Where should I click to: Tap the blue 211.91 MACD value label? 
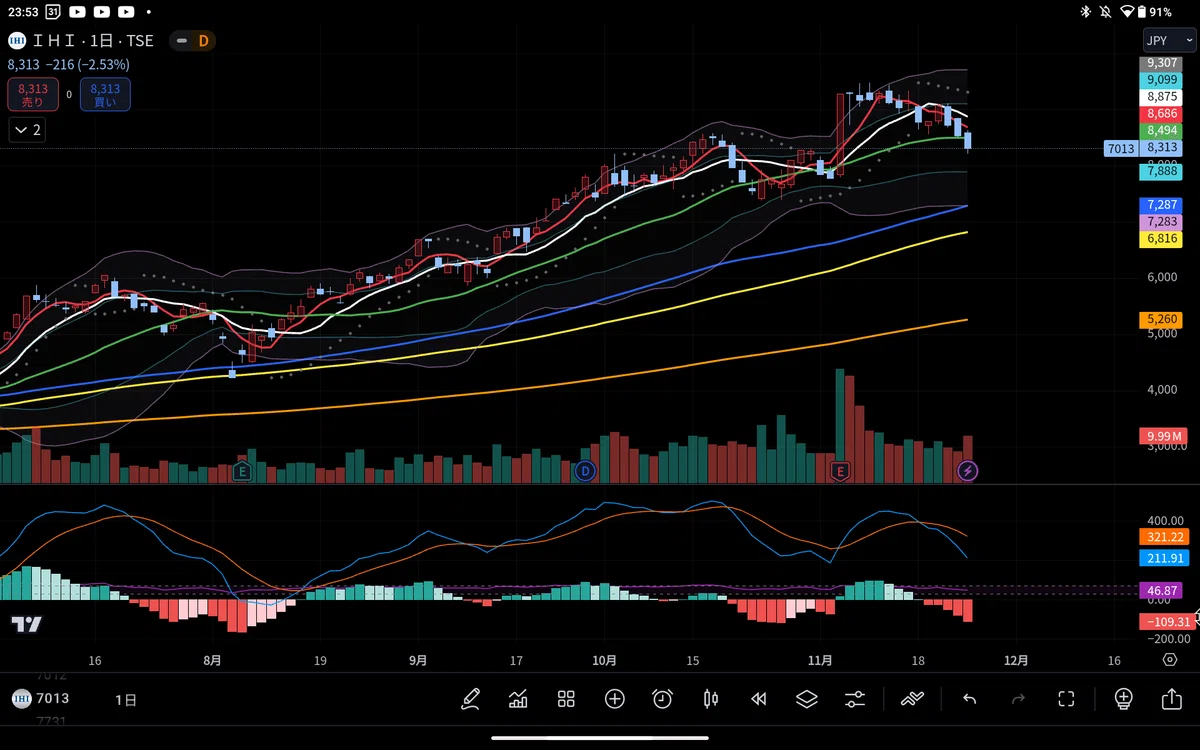1164,558
